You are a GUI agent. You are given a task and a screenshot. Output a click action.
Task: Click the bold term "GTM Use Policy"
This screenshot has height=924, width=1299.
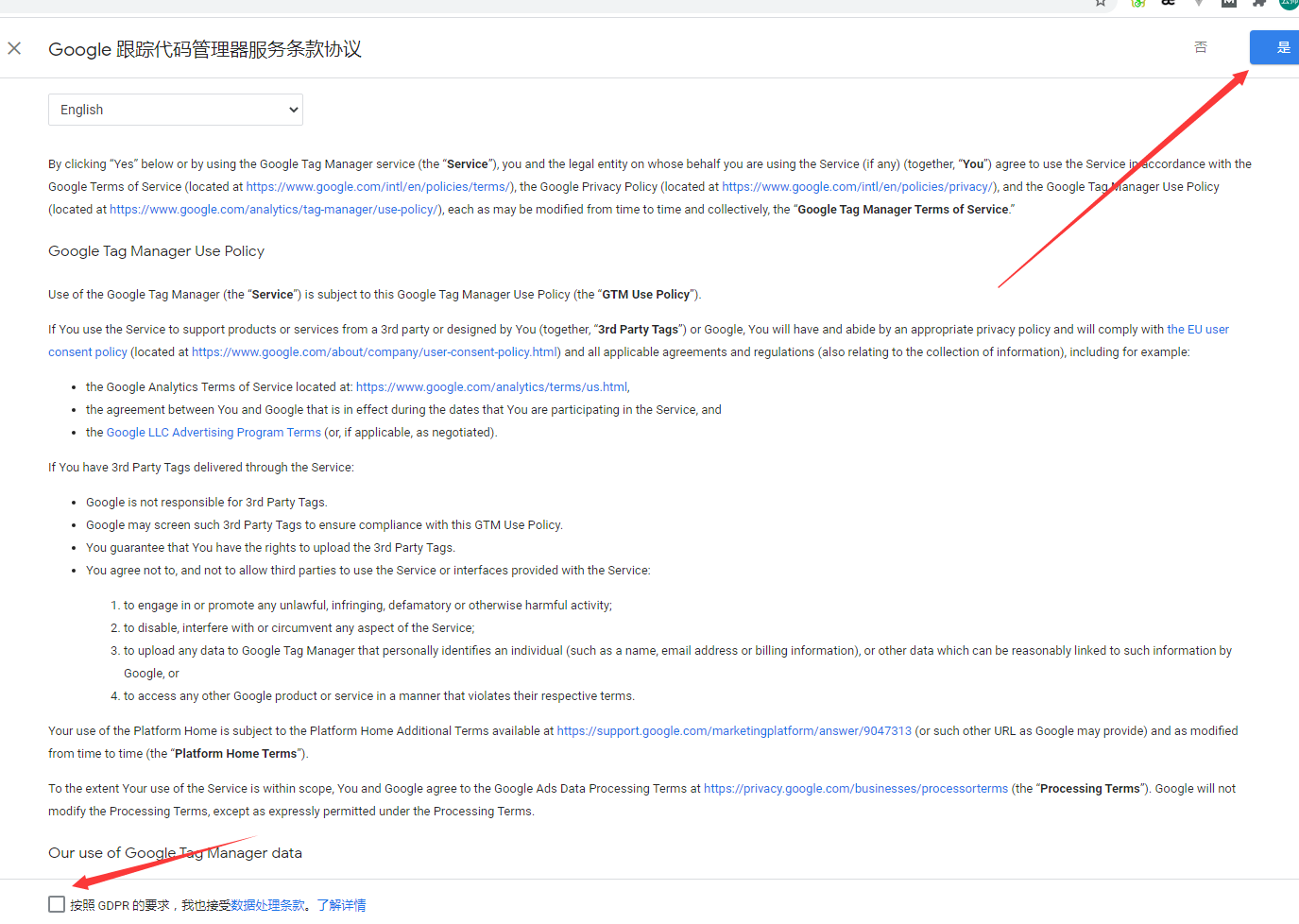click(x=646, y=295)
